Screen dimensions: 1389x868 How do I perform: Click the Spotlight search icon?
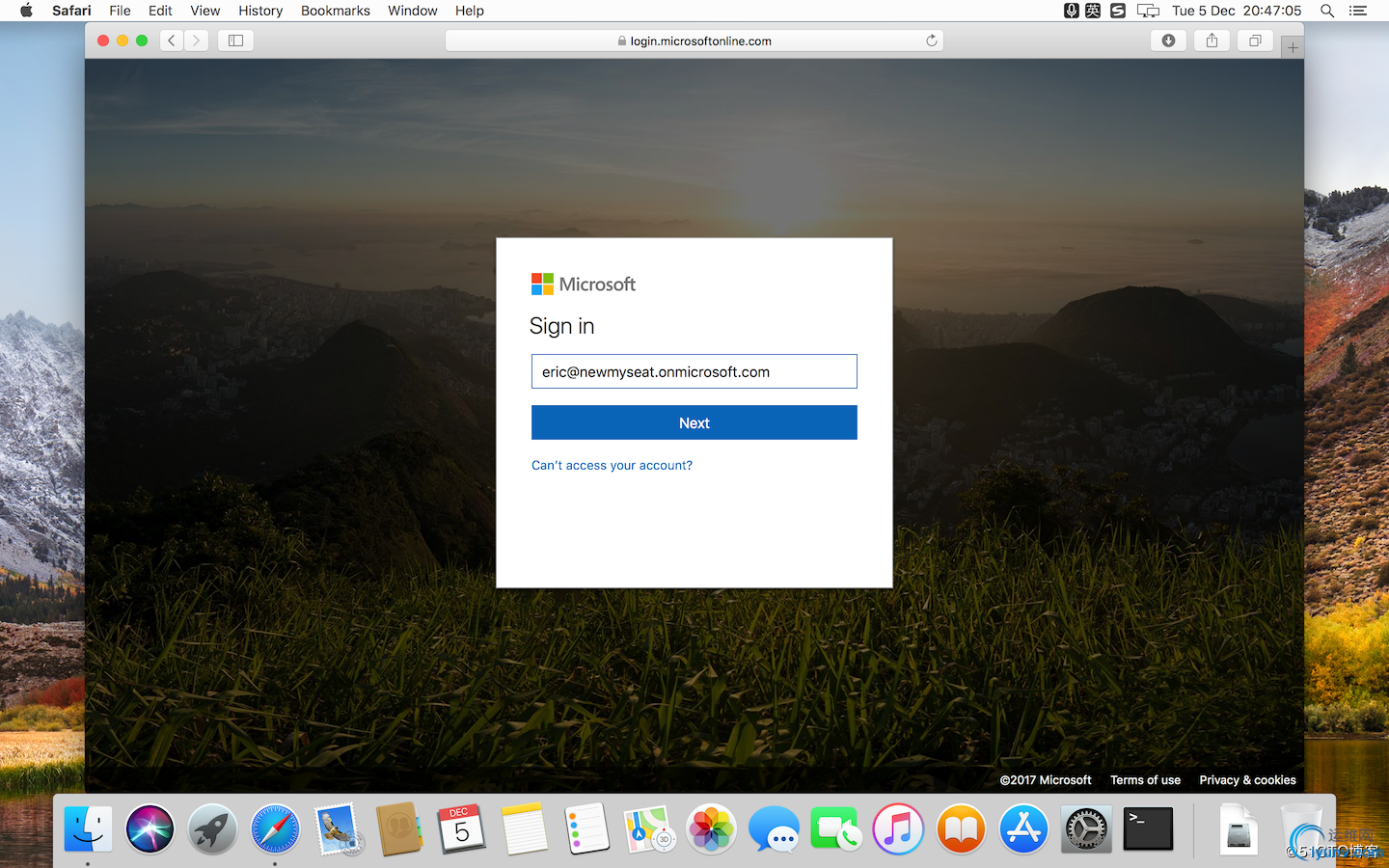click(1327, 11)
